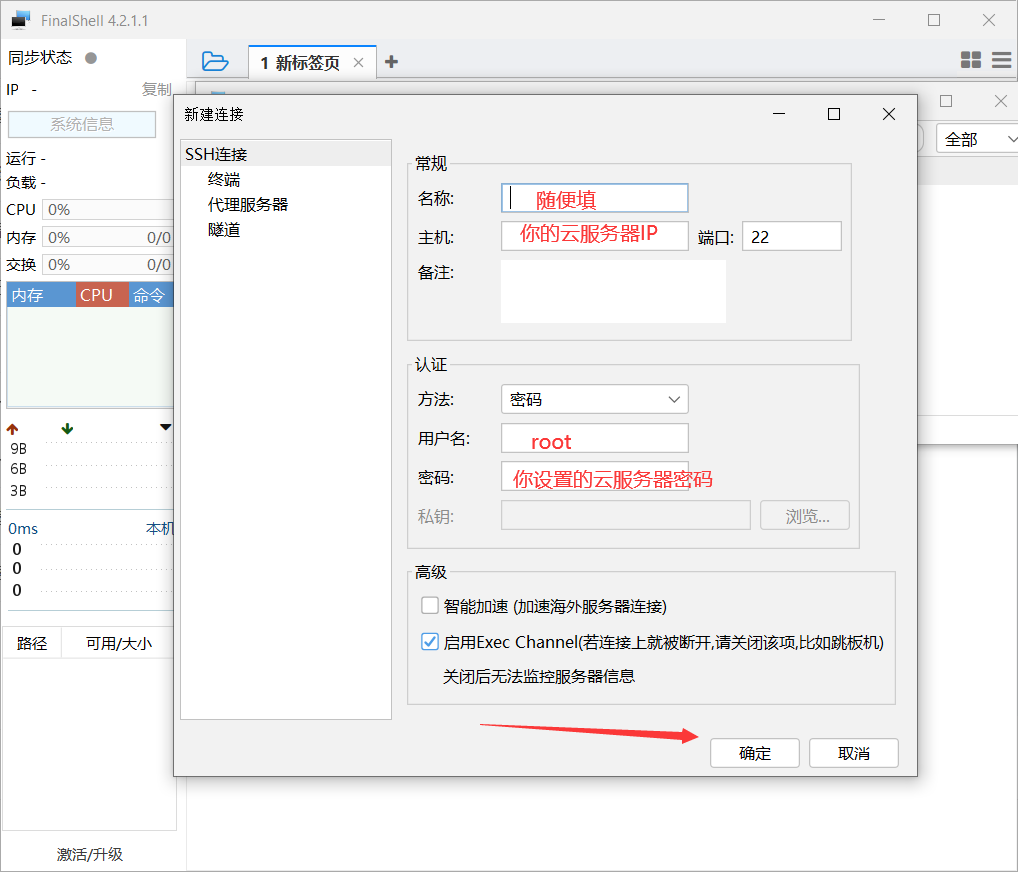Select SSH连接 in the tree

286,154
